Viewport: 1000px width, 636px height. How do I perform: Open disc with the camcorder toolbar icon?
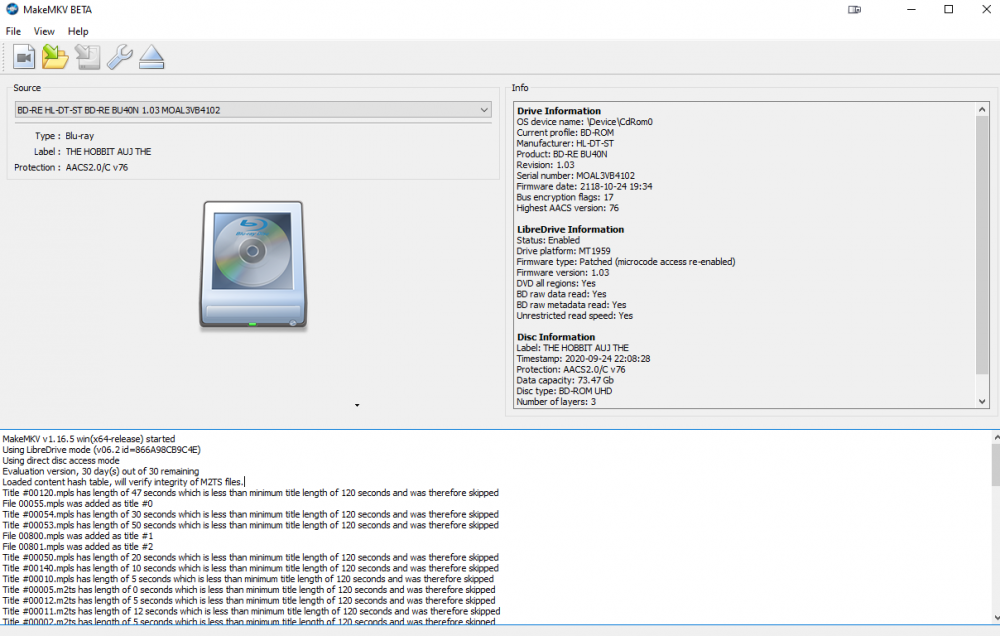coord(24,57)
